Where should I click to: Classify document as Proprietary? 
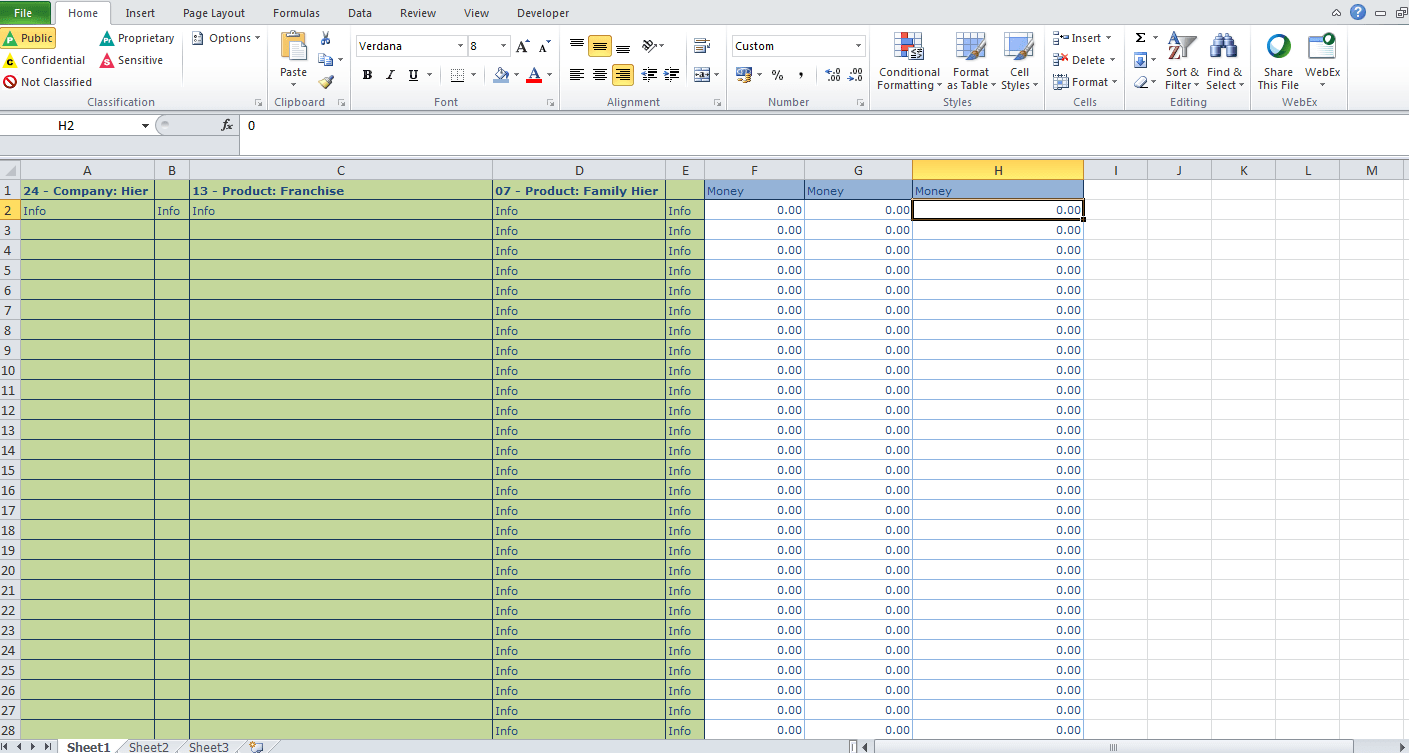[x=137, y=38]
